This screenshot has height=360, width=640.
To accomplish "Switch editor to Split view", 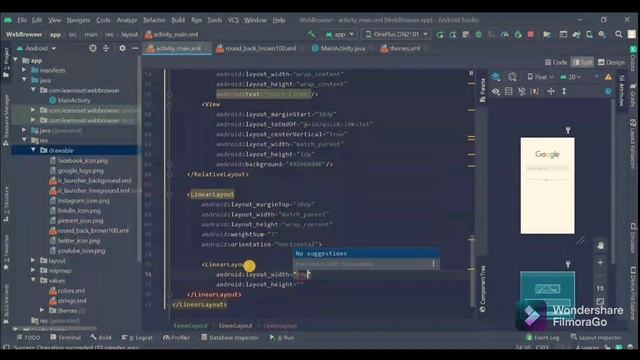I will tap(582, 62).
